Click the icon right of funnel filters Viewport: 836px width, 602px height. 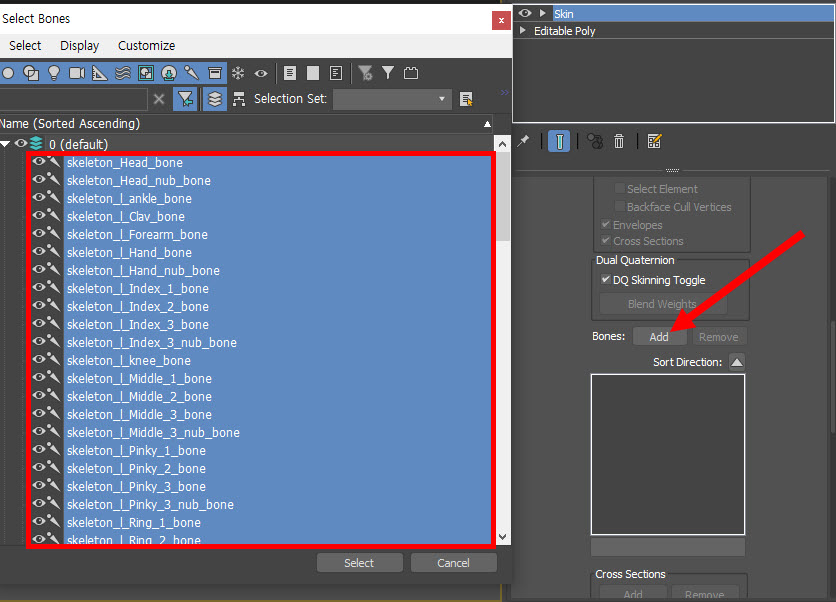click(411, 73)
